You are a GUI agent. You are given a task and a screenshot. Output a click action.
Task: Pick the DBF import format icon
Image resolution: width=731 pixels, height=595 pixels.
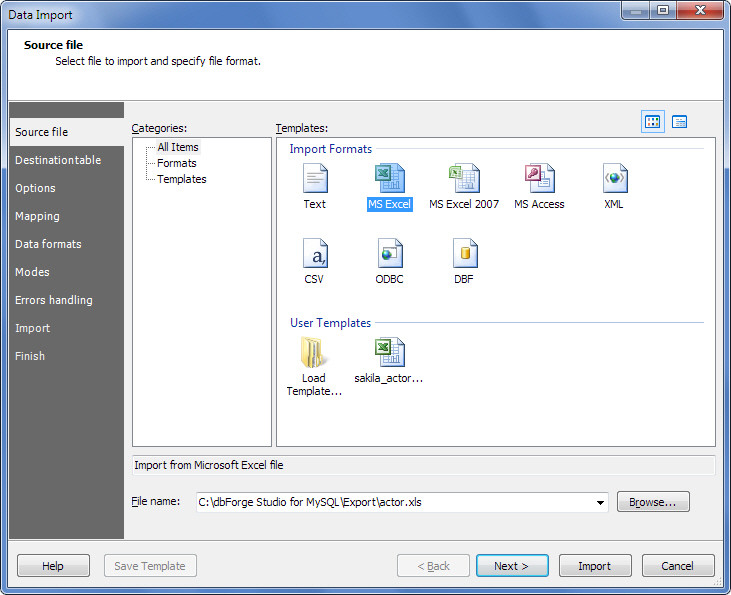coord(465,253)
